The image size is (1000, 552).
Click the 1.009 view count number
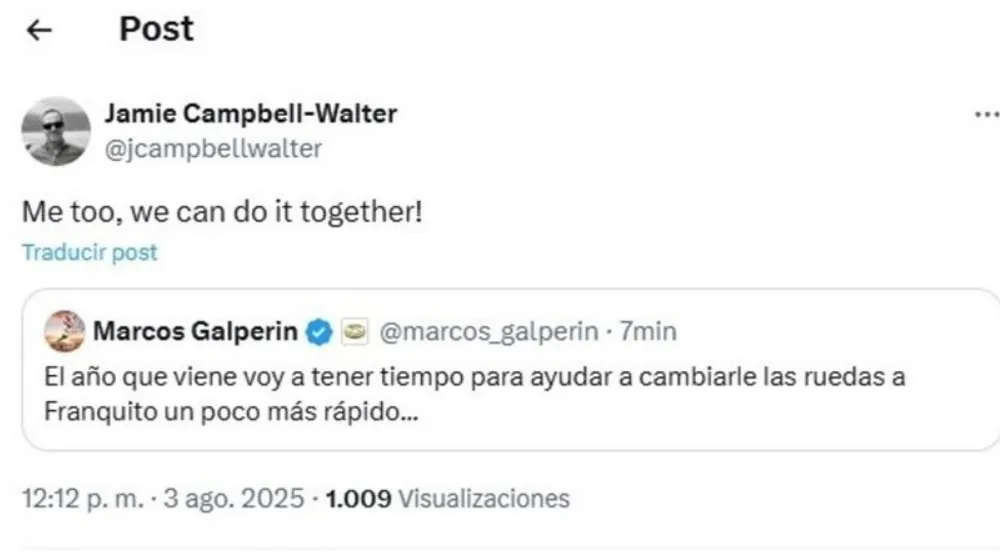tap(360, 499)
